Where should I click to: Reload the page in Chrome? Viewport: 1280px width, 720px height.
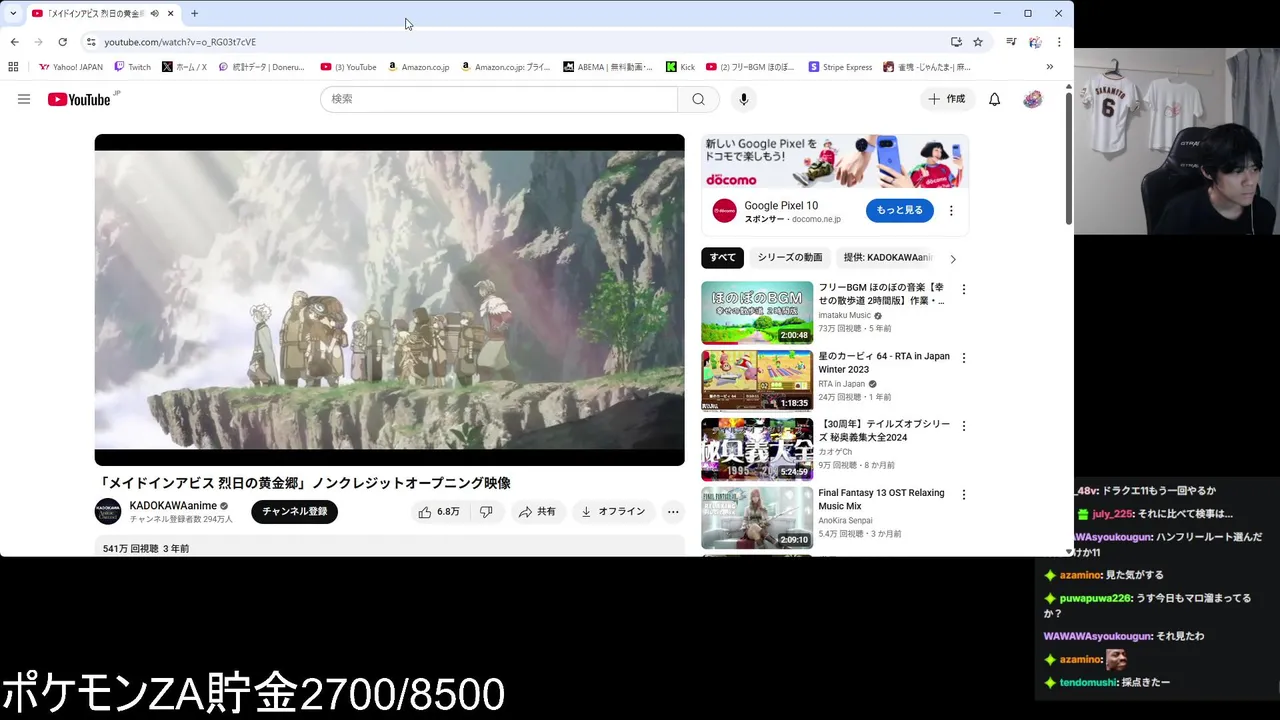[x=62, y=42]
